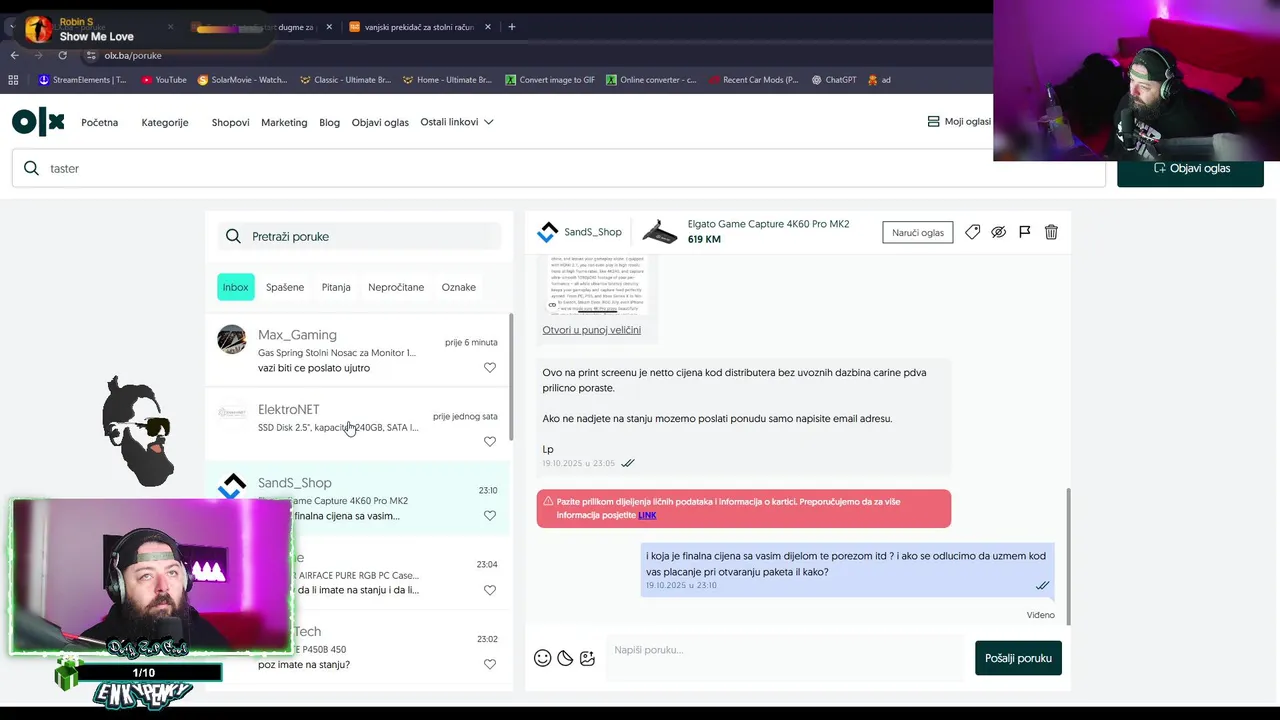
Task: Open a new browser tab
Action: (x=512, y=27)
